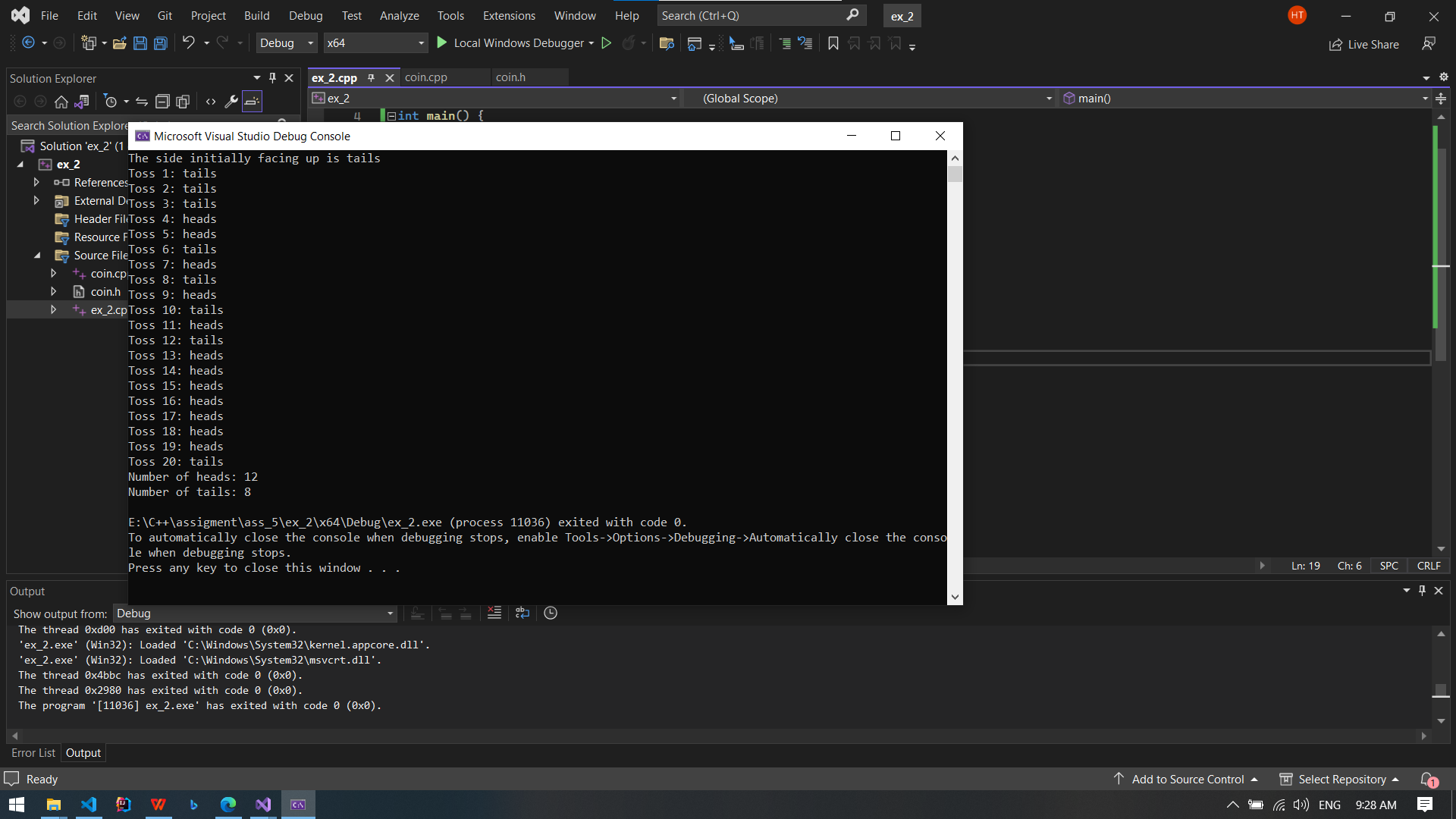Viewport: 1456px width, 819px height.
Task: Open Visual Studio Code from taskbar
Action: coord(89,805)
